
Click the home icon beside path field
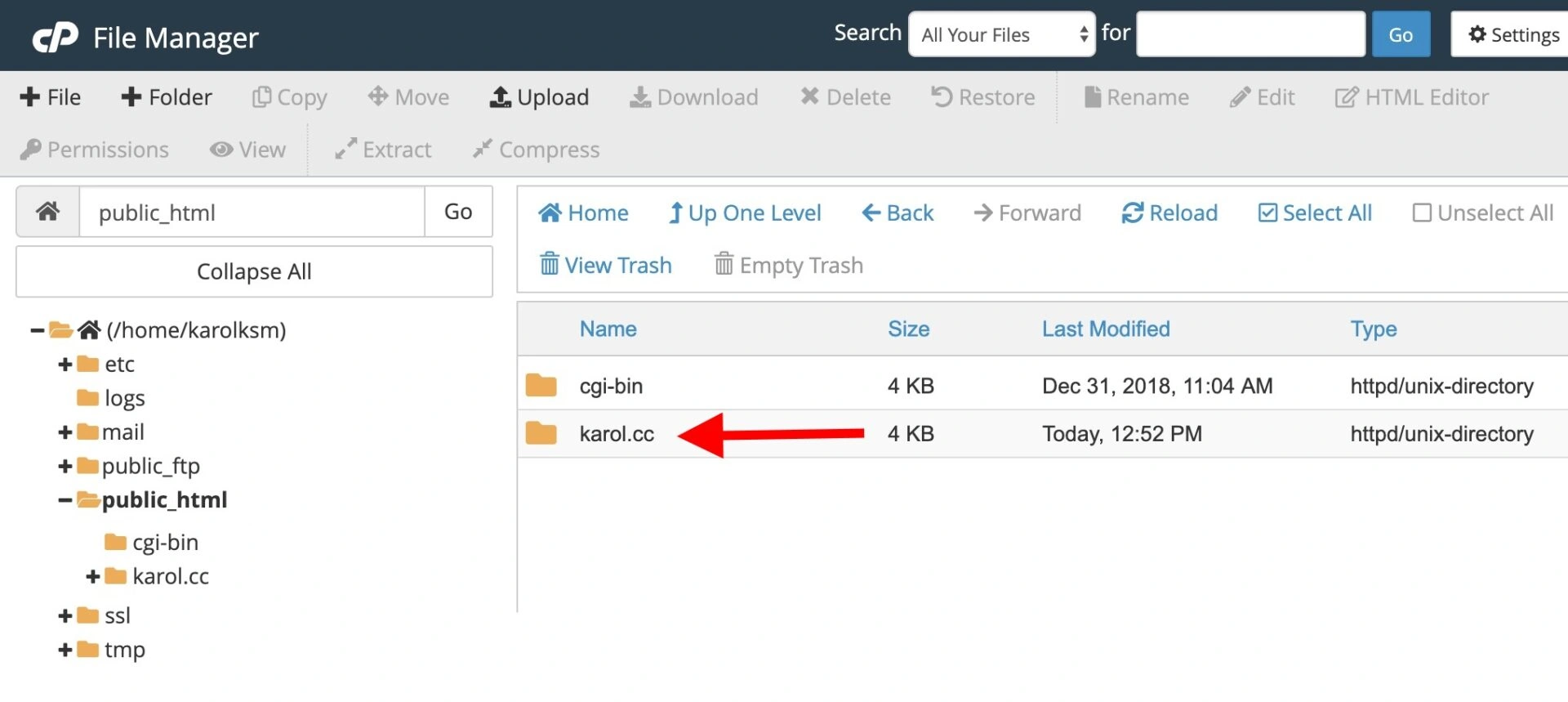(48, 212)
